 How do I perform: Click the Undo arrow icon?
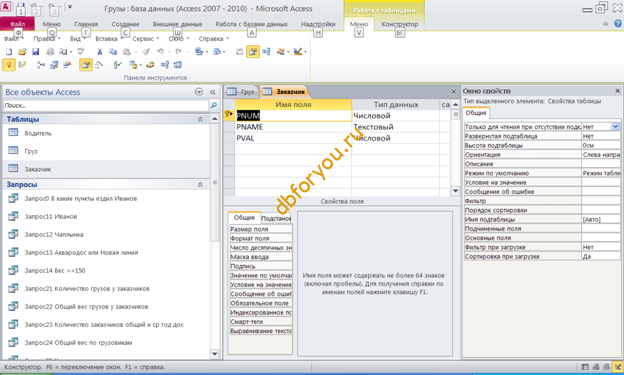160,52
